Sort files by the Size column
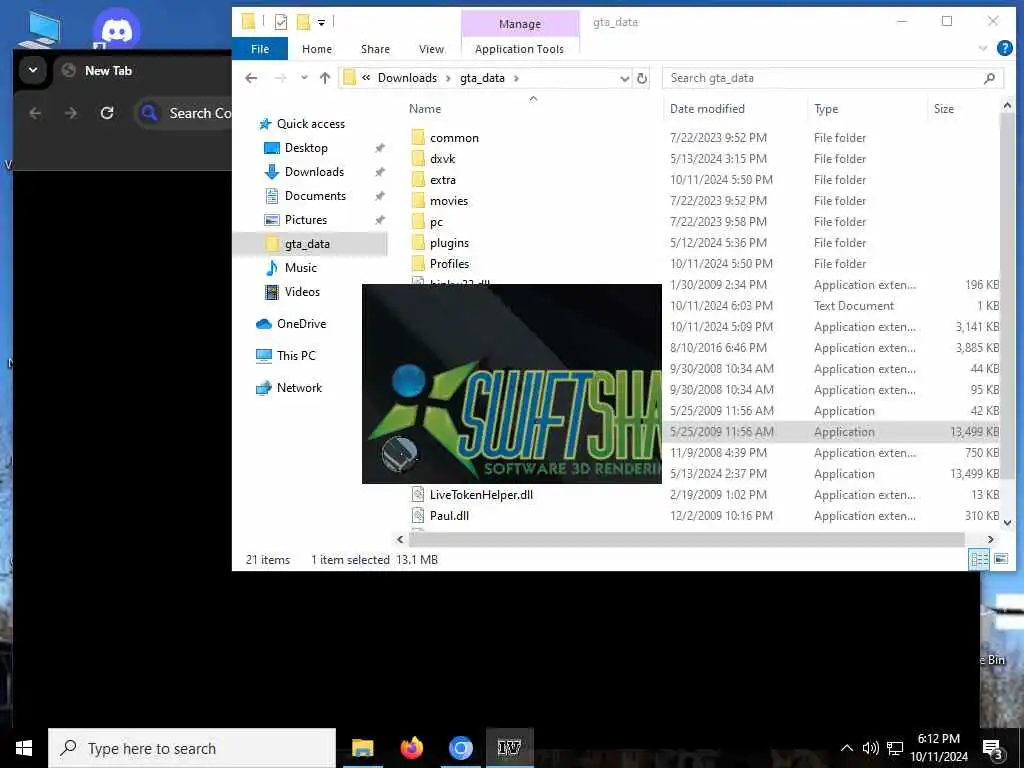The height and width of the screenshot is (768, 1024). 944,109
